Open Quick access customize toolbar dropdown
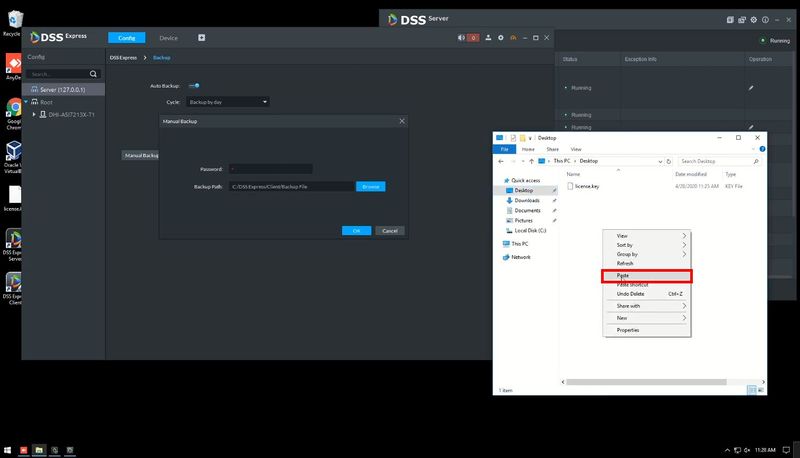The height and width of the screenshot is (458, 800). click(x=530, y=138)
